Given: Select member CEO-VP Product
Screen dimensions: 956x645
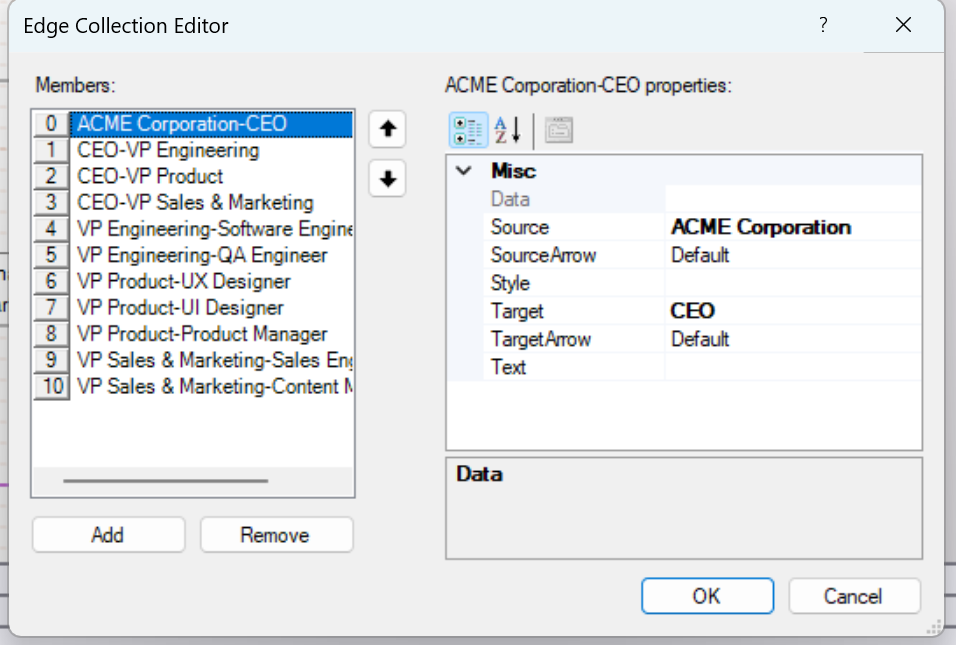Looking at the screenshot, I should tap(212, 176).
